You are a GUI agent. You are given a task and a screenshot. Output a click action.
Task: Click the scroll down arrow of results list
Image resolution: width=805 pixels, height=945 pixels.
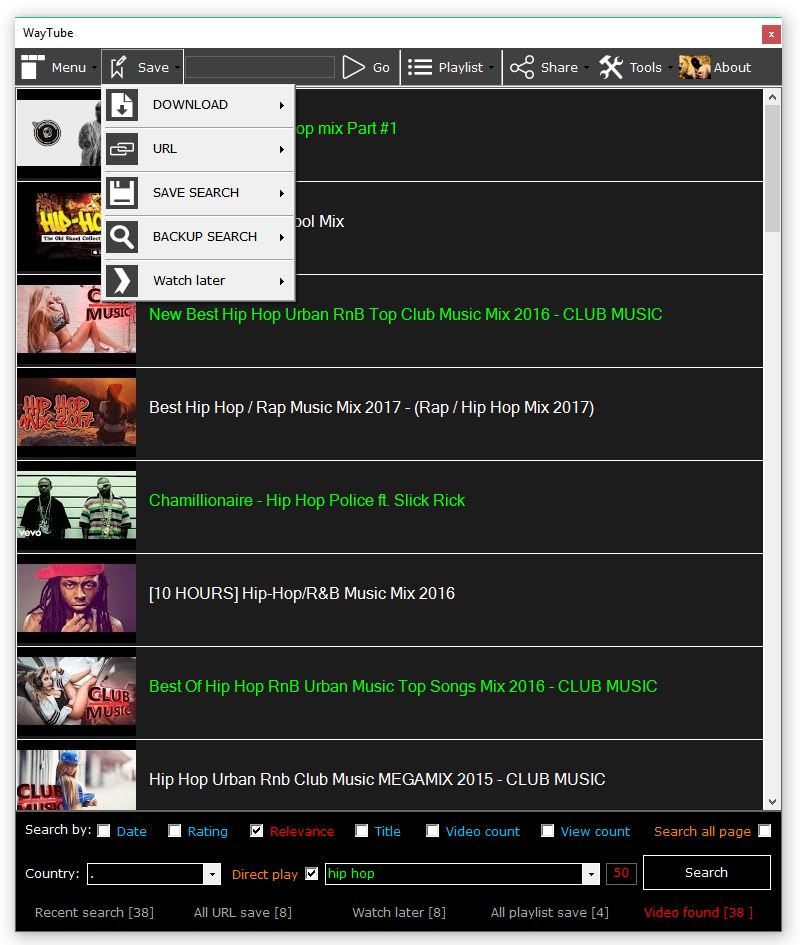coord(772,802)
